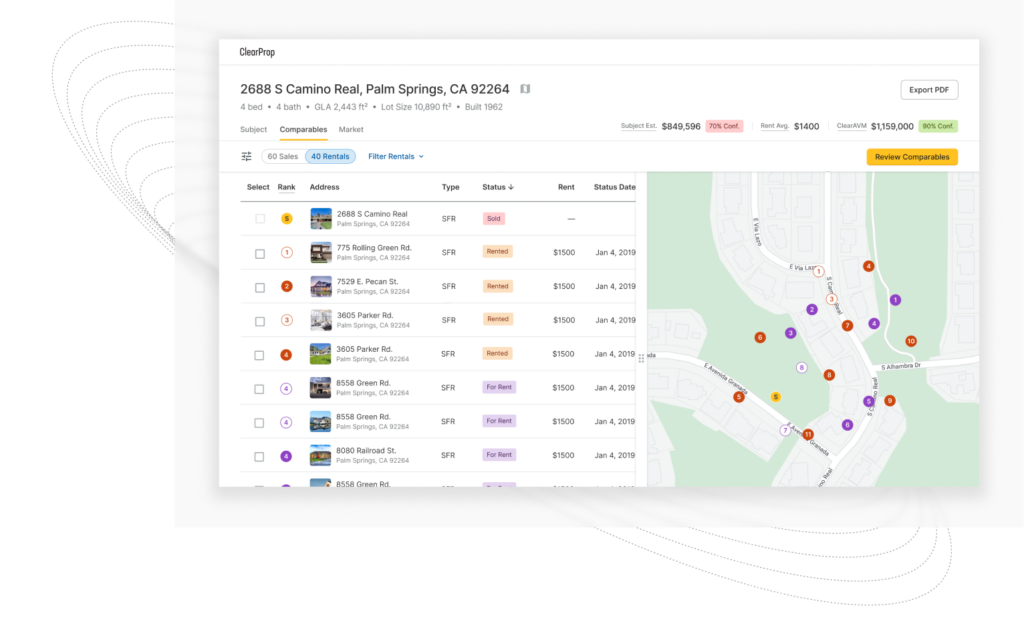Select orange map pin number 11
1024x622 pixels.
click(808, 434)
